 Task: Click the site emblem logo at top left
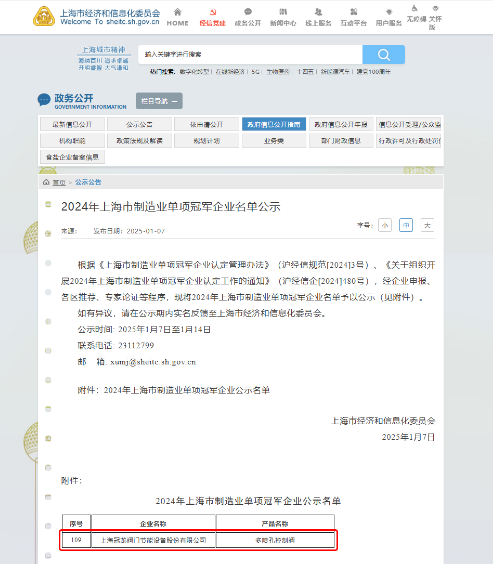tap(44, 17)
